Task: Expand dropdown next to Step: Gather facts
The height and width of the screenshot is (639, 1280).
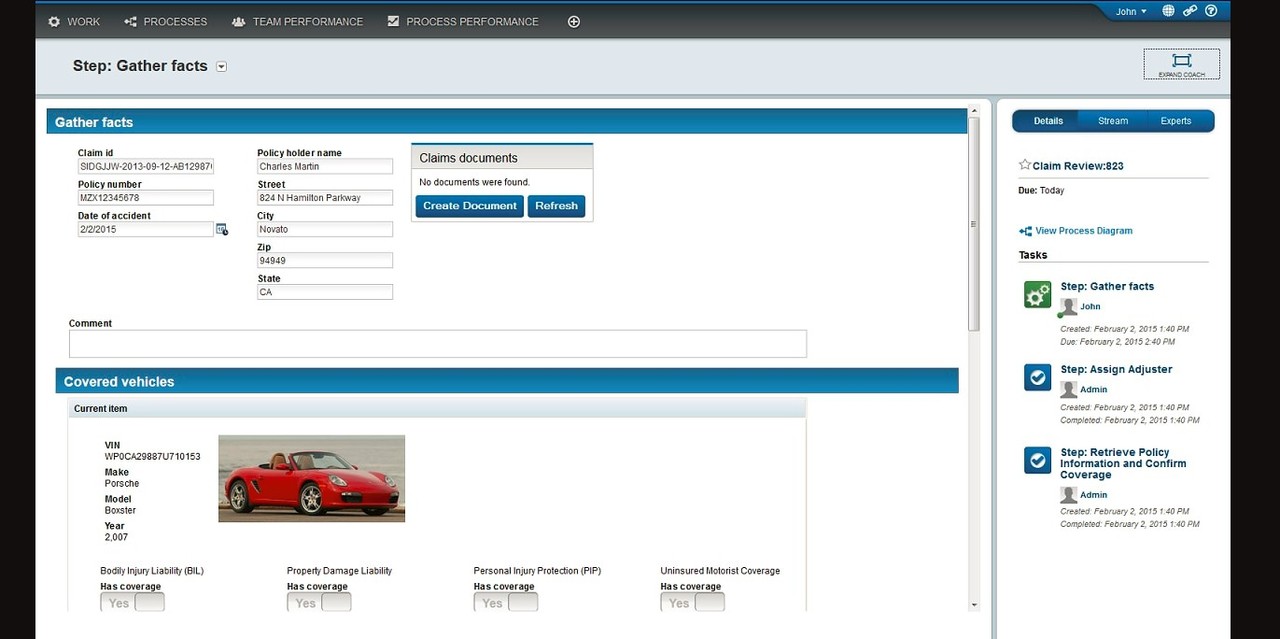Action: click(222, 67)
